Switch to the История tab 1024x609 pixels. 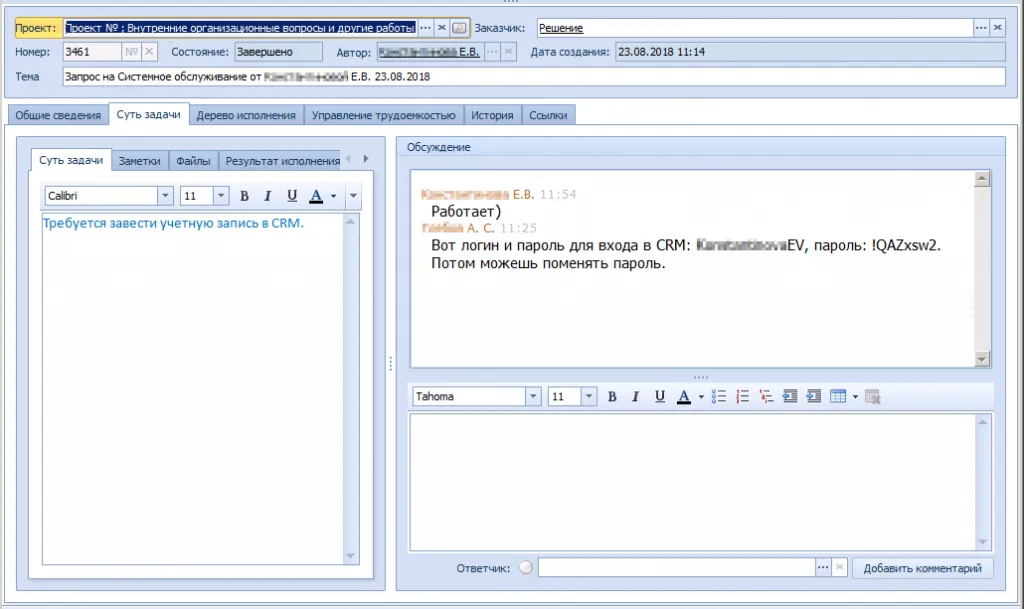point(492,115)
